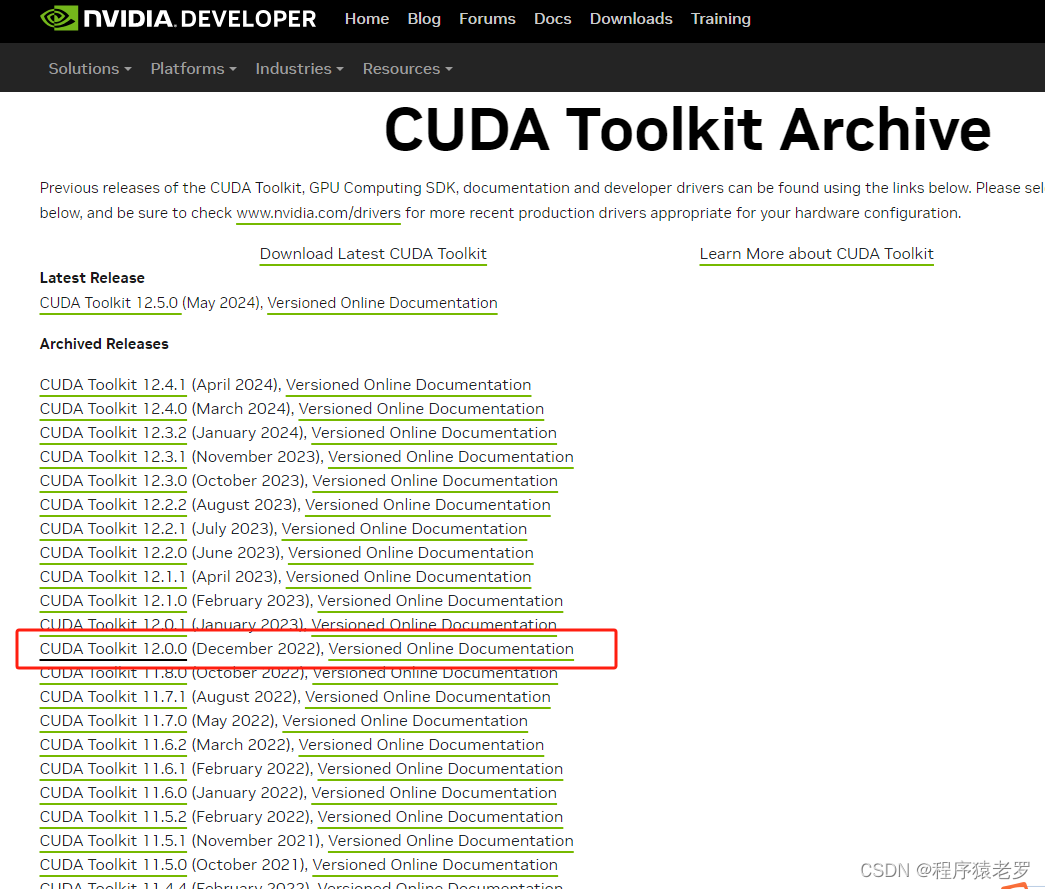
Task: Select the (May 2024) date text
Action: pyautogui.click(x=223, y=303)
